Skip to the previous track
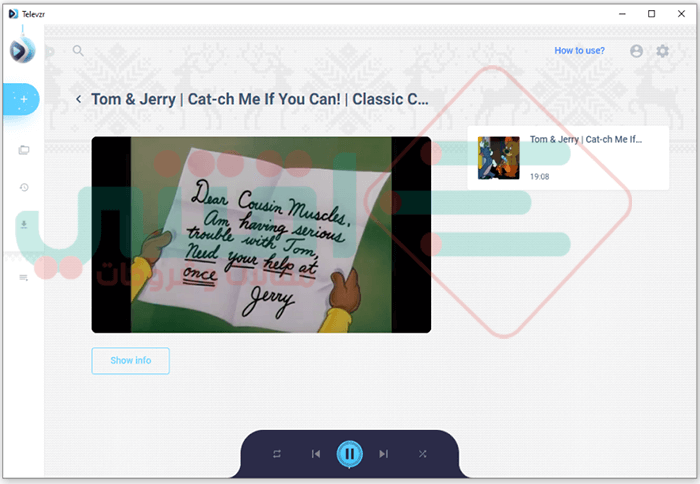This screenshot has height=484, width=700. tap(316, 454)
